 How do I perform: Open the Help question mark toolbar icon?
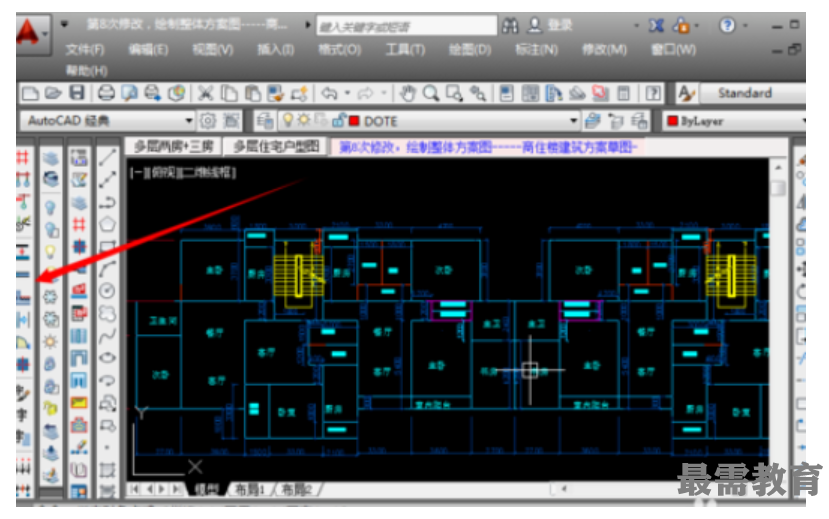[653, 94]
